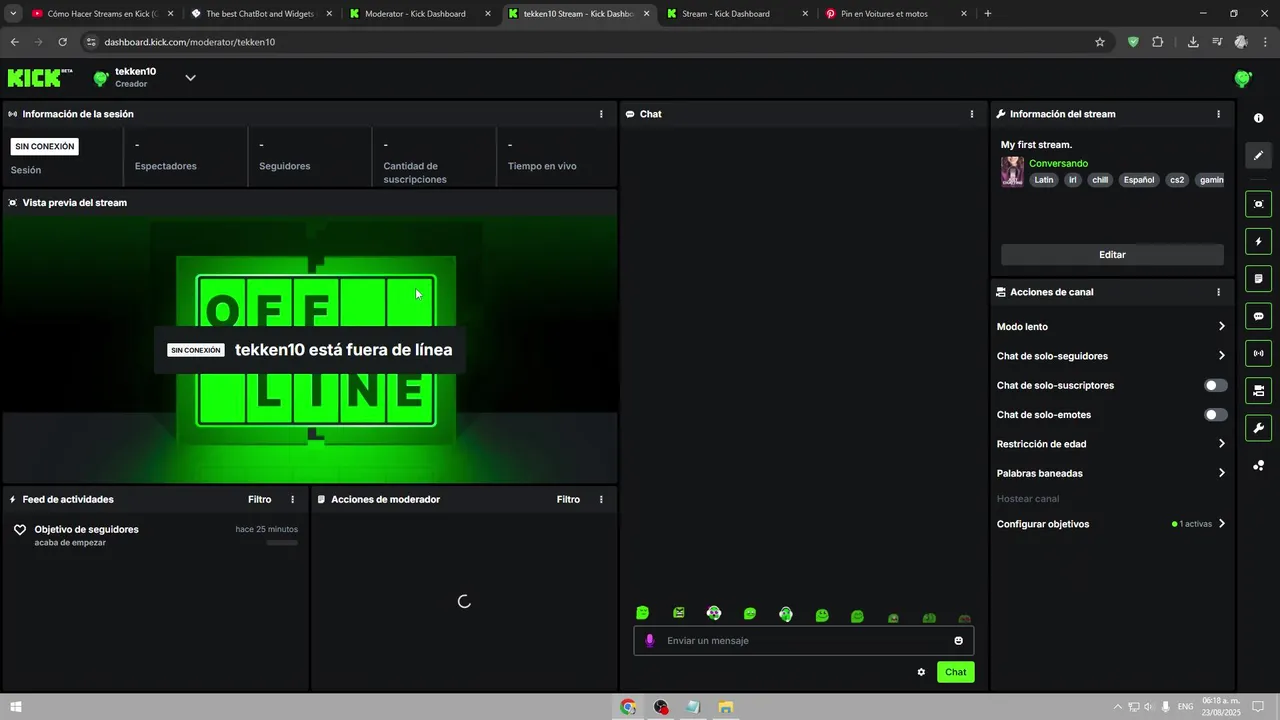Open the broadcast signal sidebar icon
Screen dimensions: 1280x720
(1258, 353)
